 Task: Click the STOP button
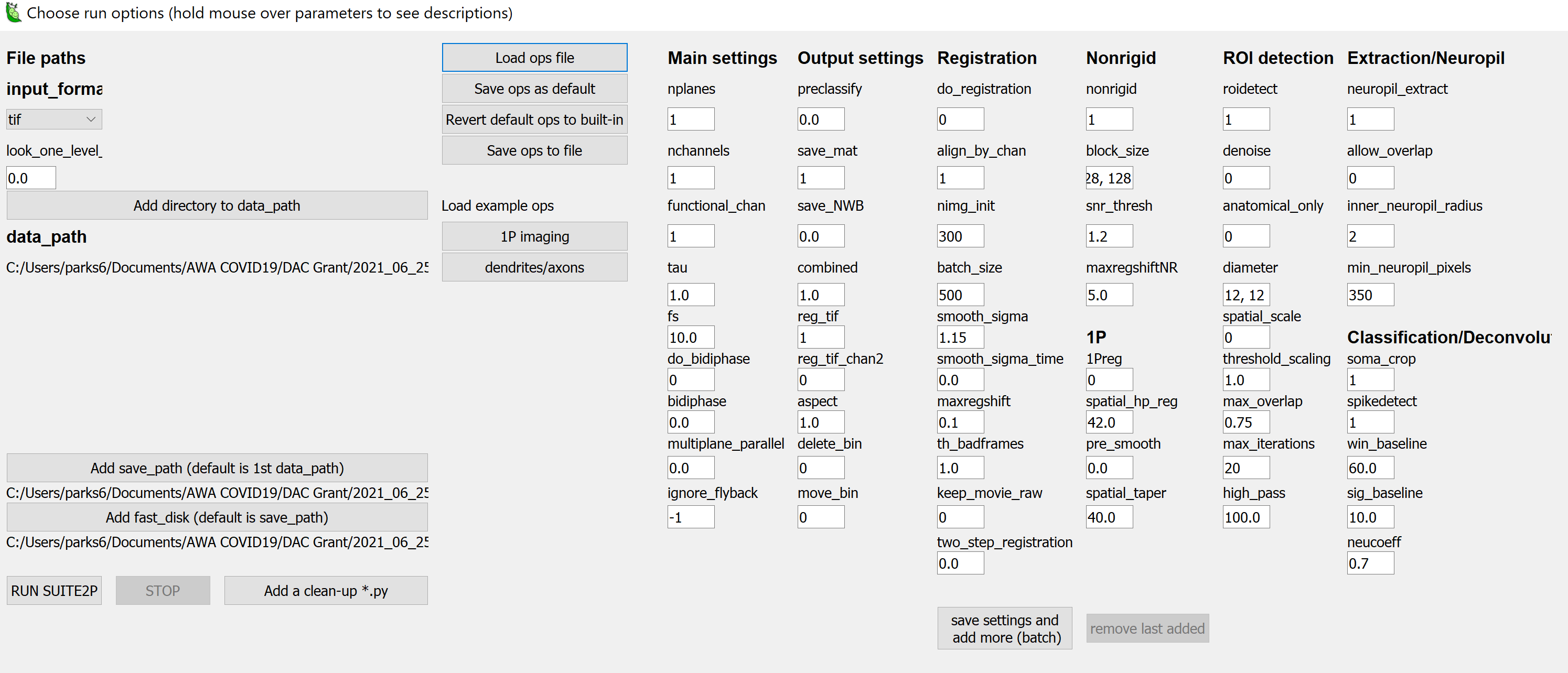point(163,590)
